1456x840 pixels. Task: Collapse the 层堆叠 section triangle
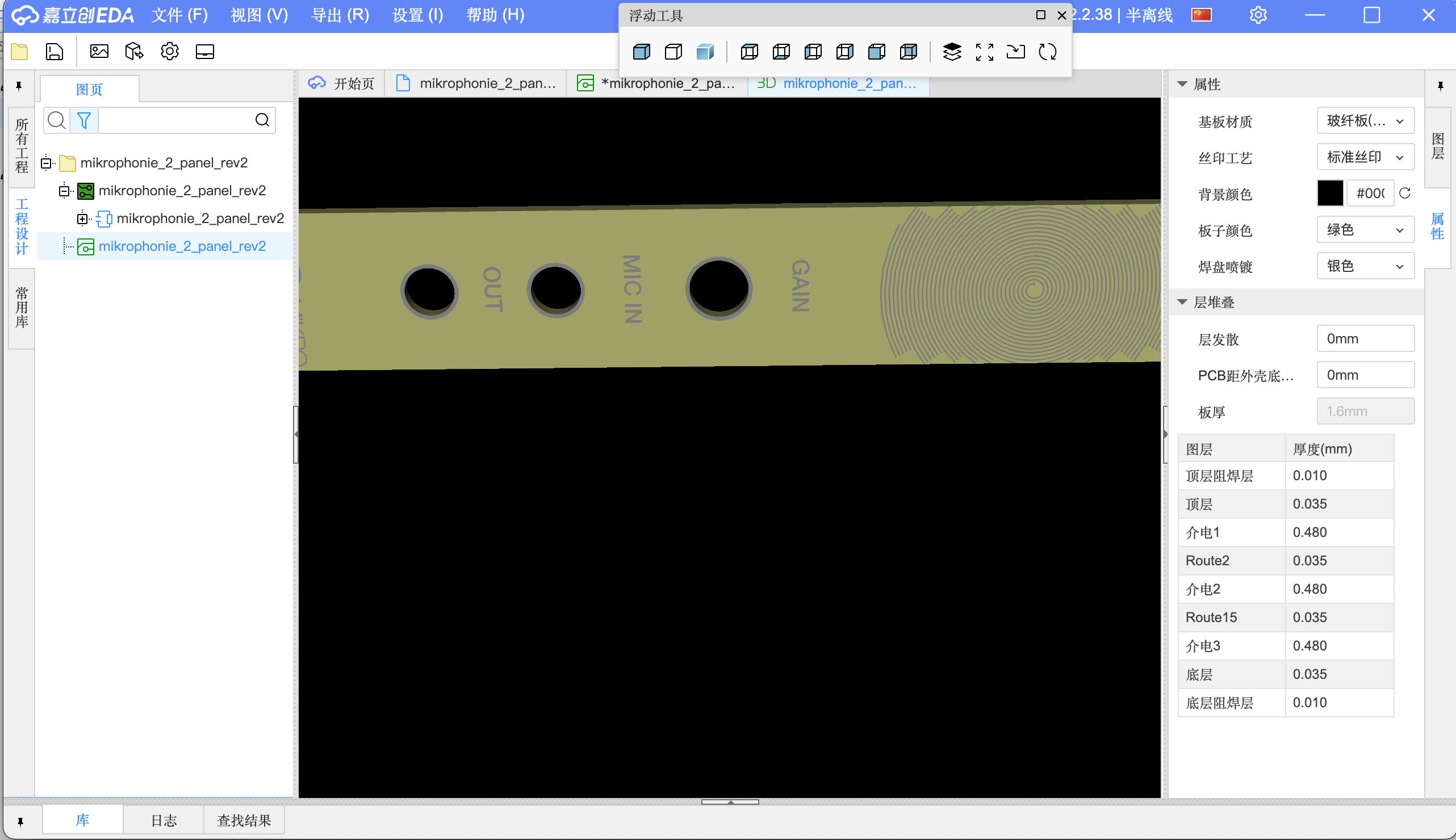coord(1182,303)
